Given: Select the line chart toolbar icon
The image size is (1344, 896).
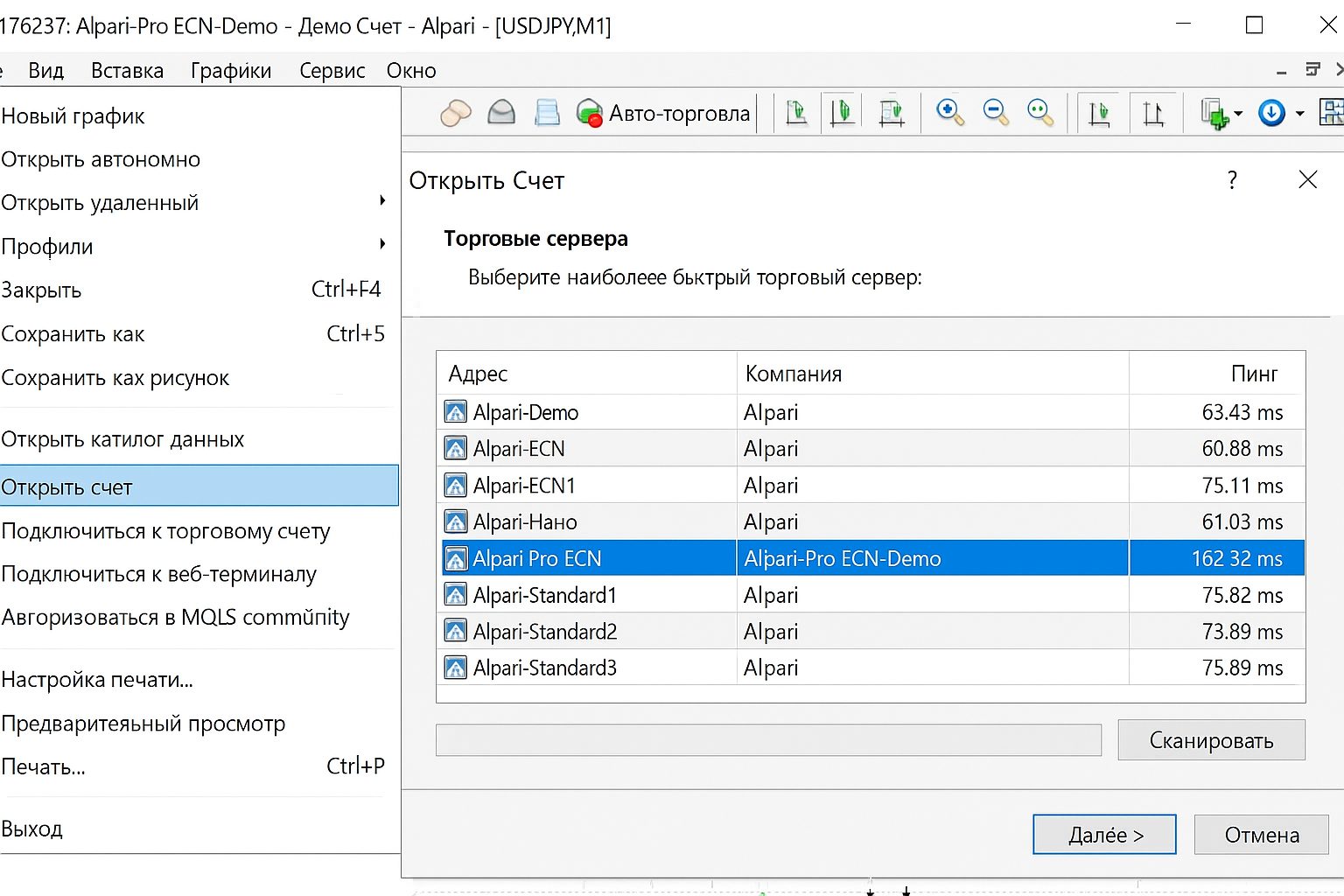Looking at the screenshot, I should click(x=891, y=113).
